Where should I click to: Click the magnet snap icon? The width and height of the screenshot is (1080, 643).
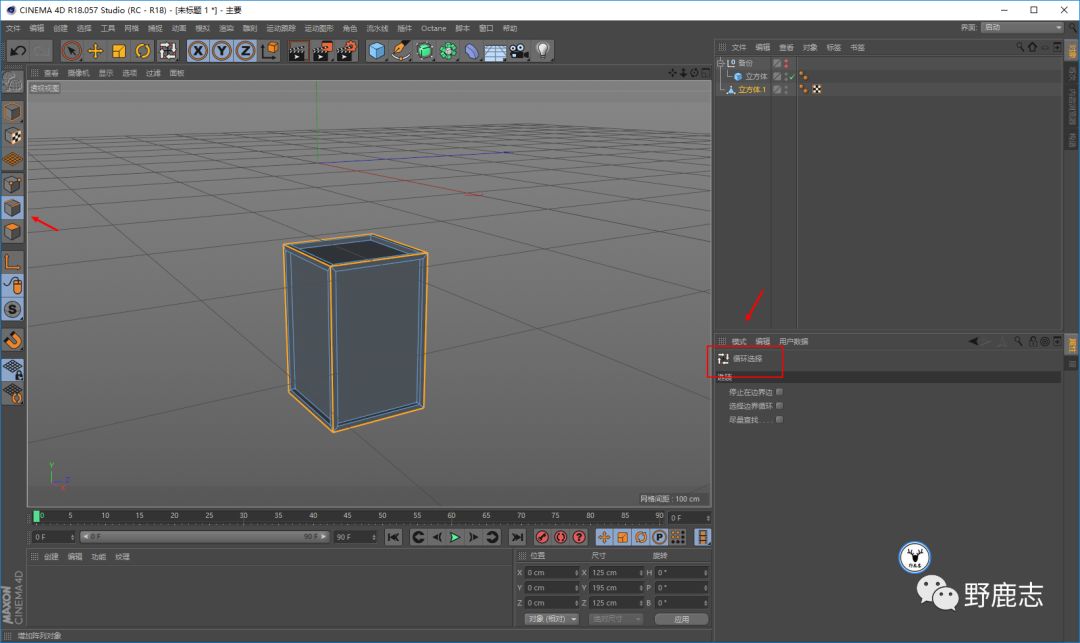13,340
